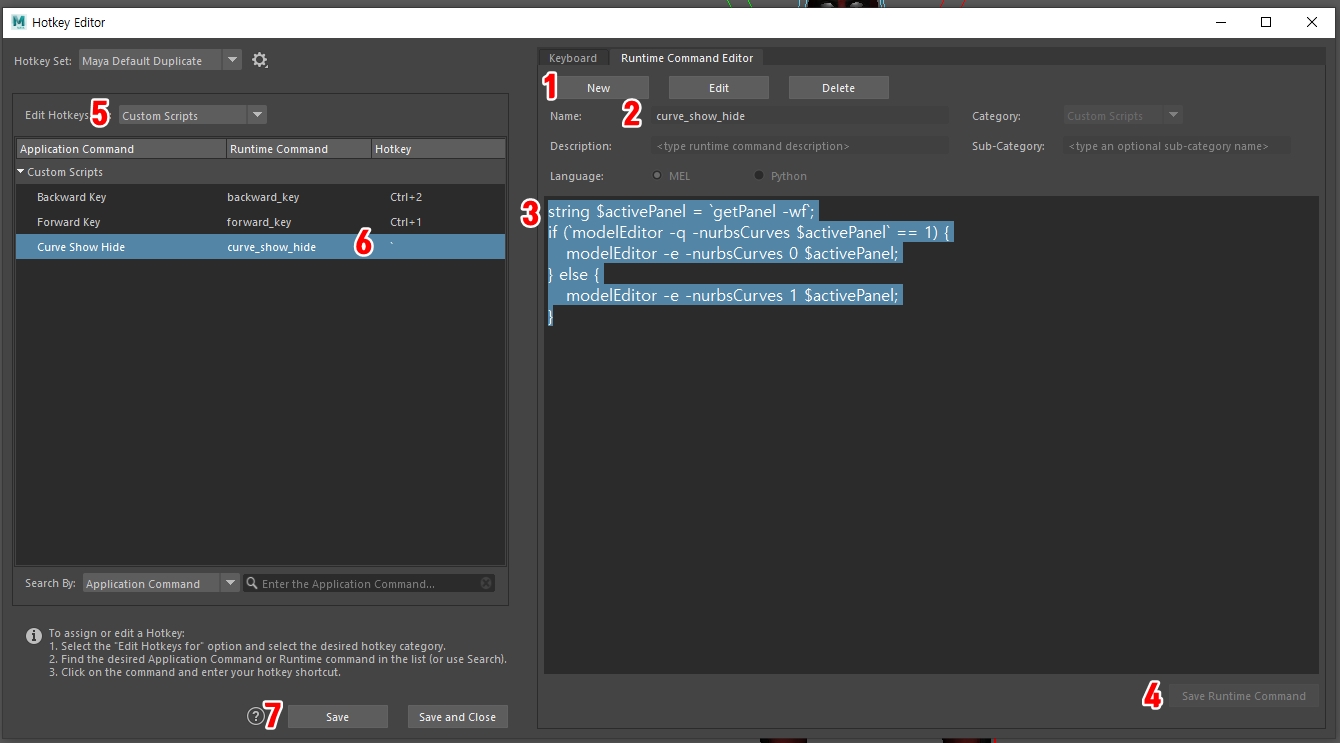The width and height of the screenshot is (1340, 743).
Task: Close the Hotkey Editor window
Action: tap(1311, 22)
